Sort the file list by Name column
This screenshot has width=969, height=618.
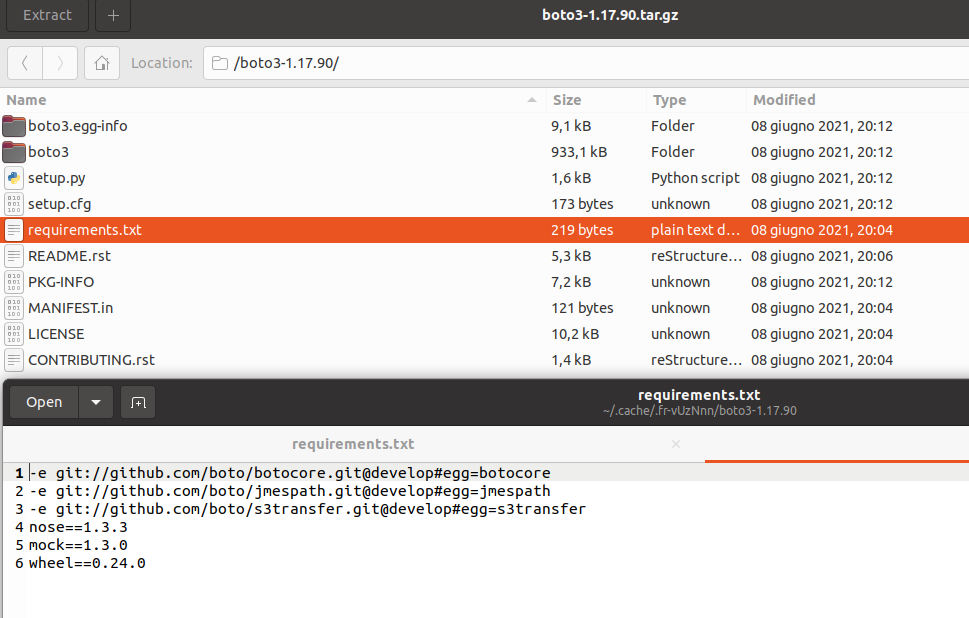[272, 100]
